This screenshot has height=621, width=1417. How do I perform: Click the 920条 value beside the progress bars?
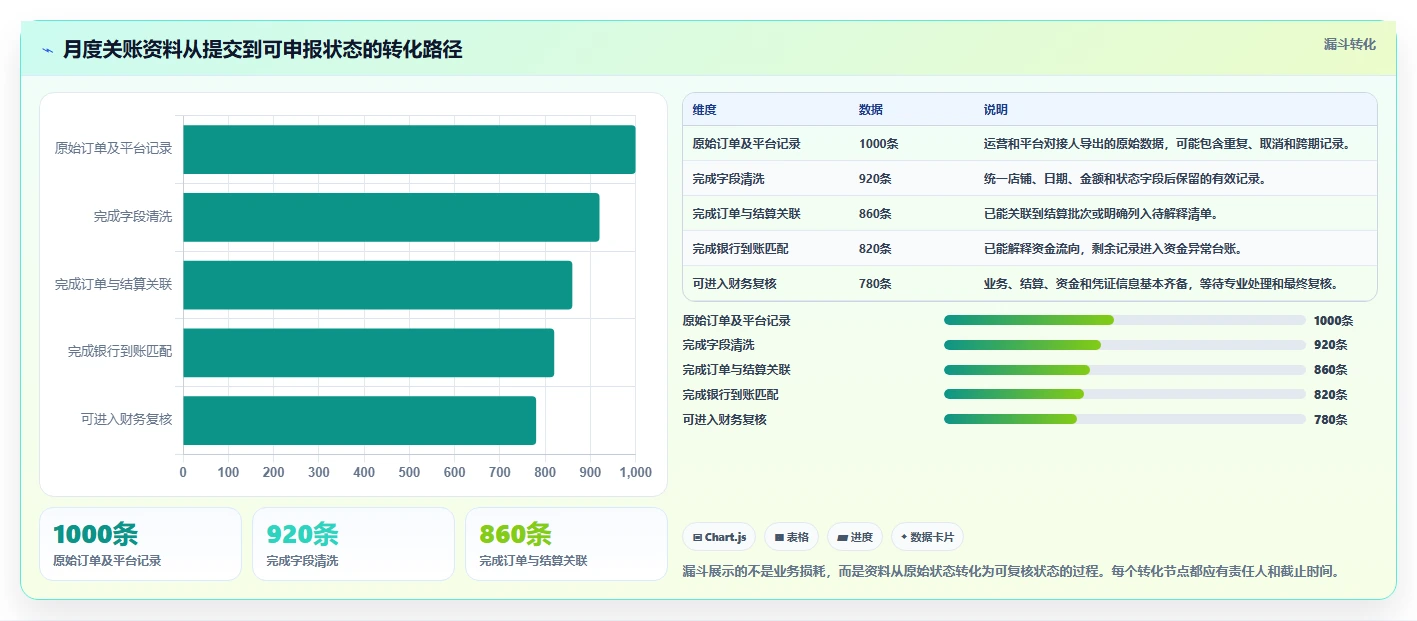1330,345
